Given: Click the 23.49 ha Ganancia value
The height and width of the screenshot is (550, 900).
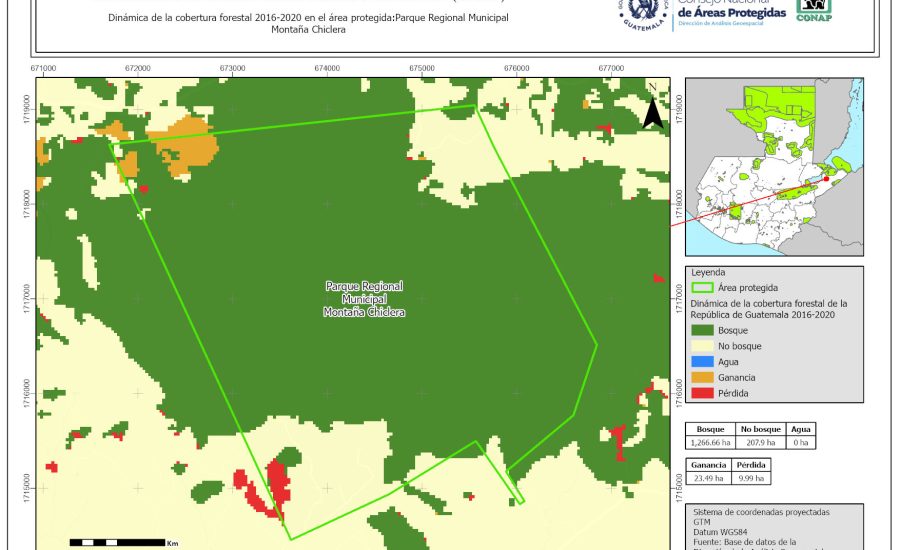Looking at the screenshot, I should click(x=709, y=478).
